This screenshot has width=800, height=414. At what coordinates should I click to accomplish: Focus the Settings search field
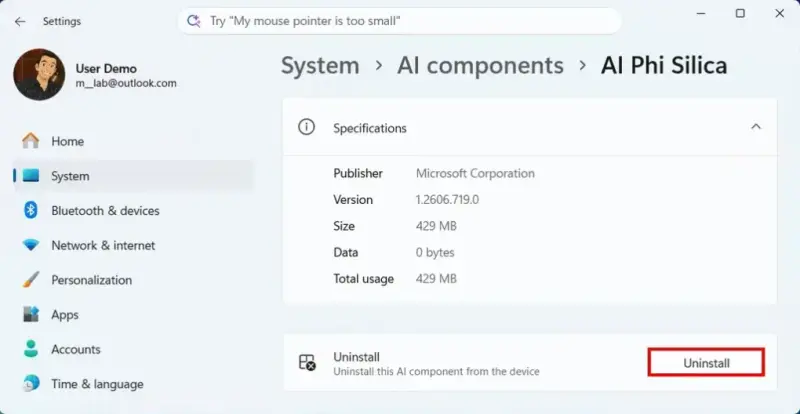point(399,21)
